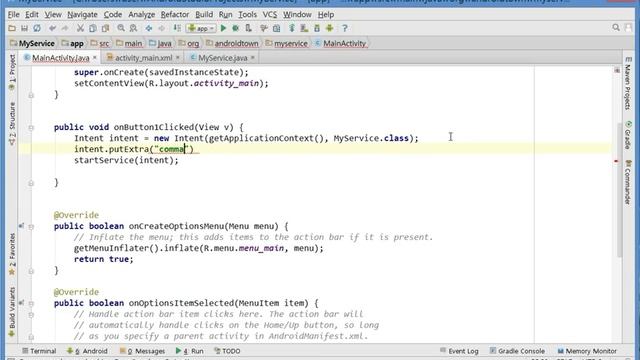Screen dimensions: 640x360
Task: Click the icon right of Attach debugger
Action: click(x=264, y=28)
